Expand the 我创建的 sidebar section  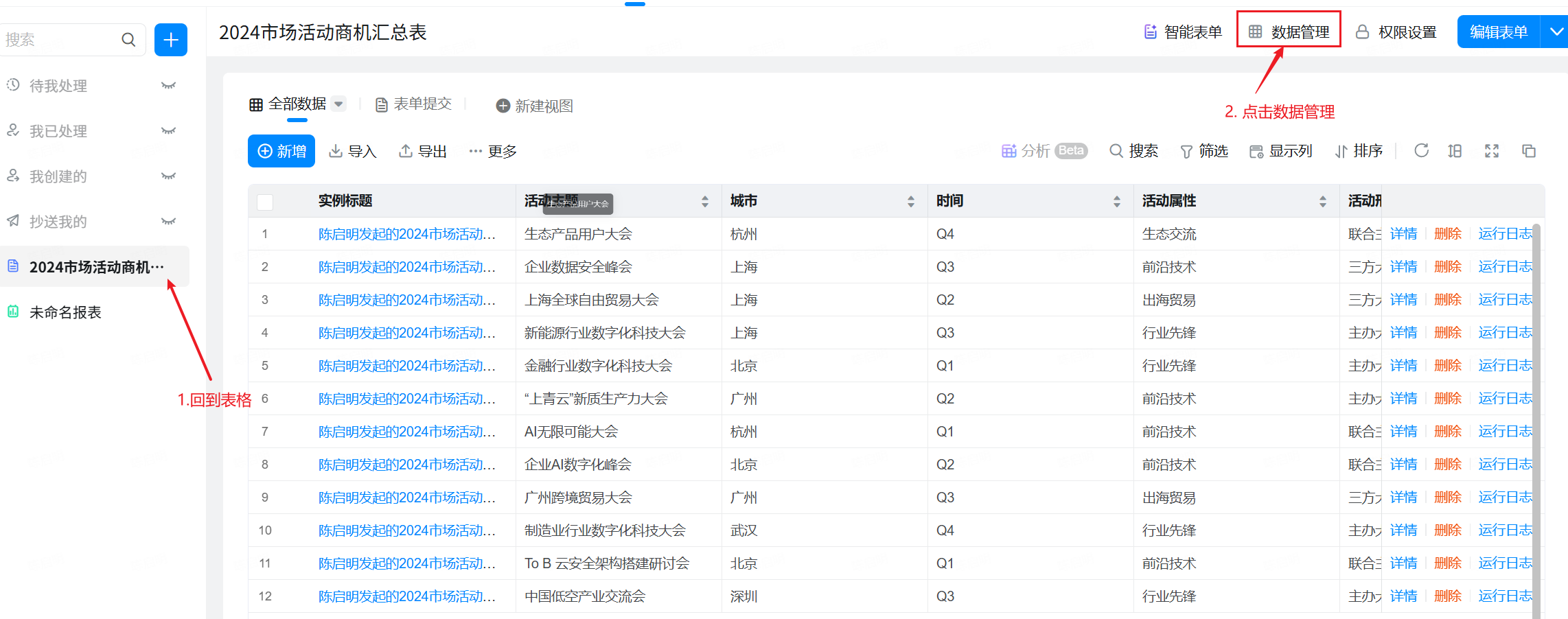coord(168,176)
